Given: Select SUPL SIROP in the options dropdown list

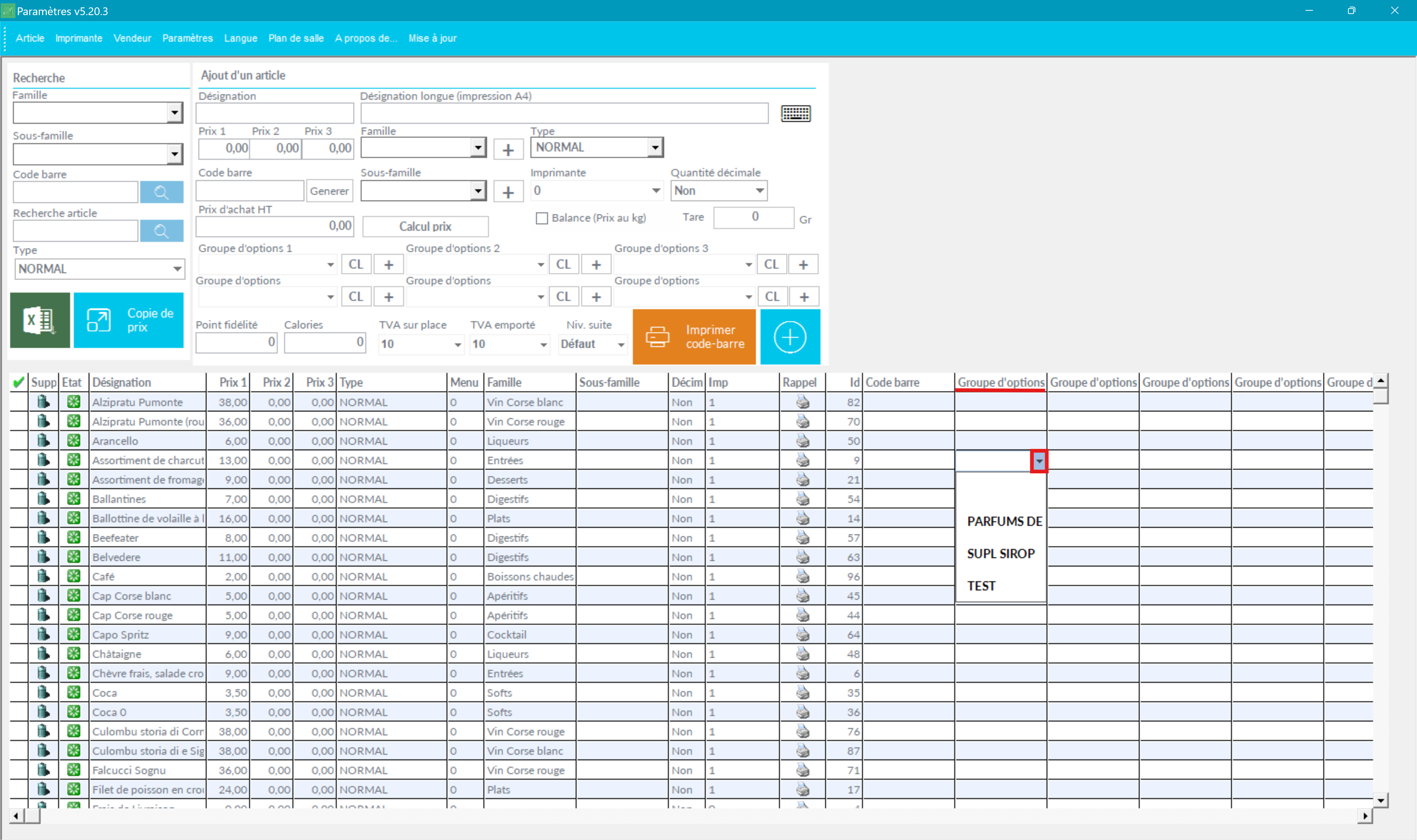Looking at the screenshot, I should (x=1000, y=554).
